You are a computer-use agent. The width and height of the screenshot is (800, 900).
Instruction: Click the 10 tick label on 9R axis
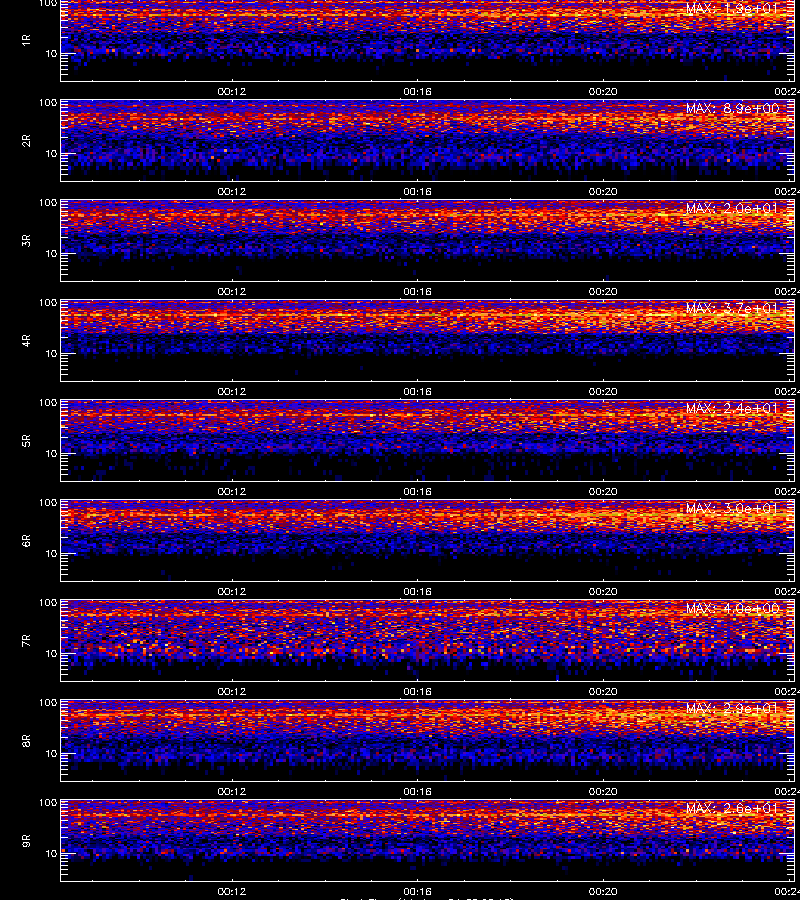[x=51, y=853]
